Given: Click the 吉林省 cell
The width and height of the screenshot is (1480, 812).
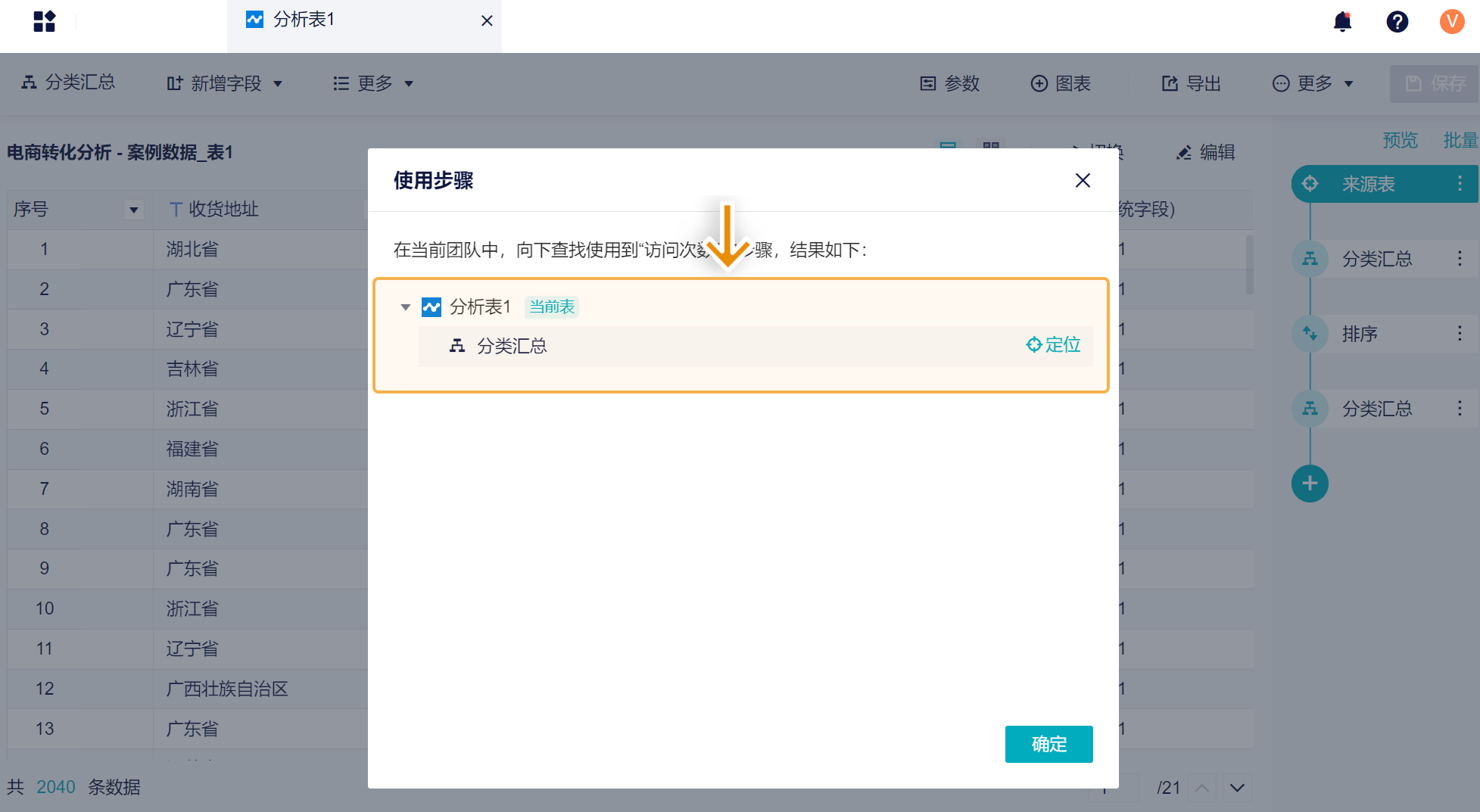Looking at the screenshot, I should (x=192, y=369).
